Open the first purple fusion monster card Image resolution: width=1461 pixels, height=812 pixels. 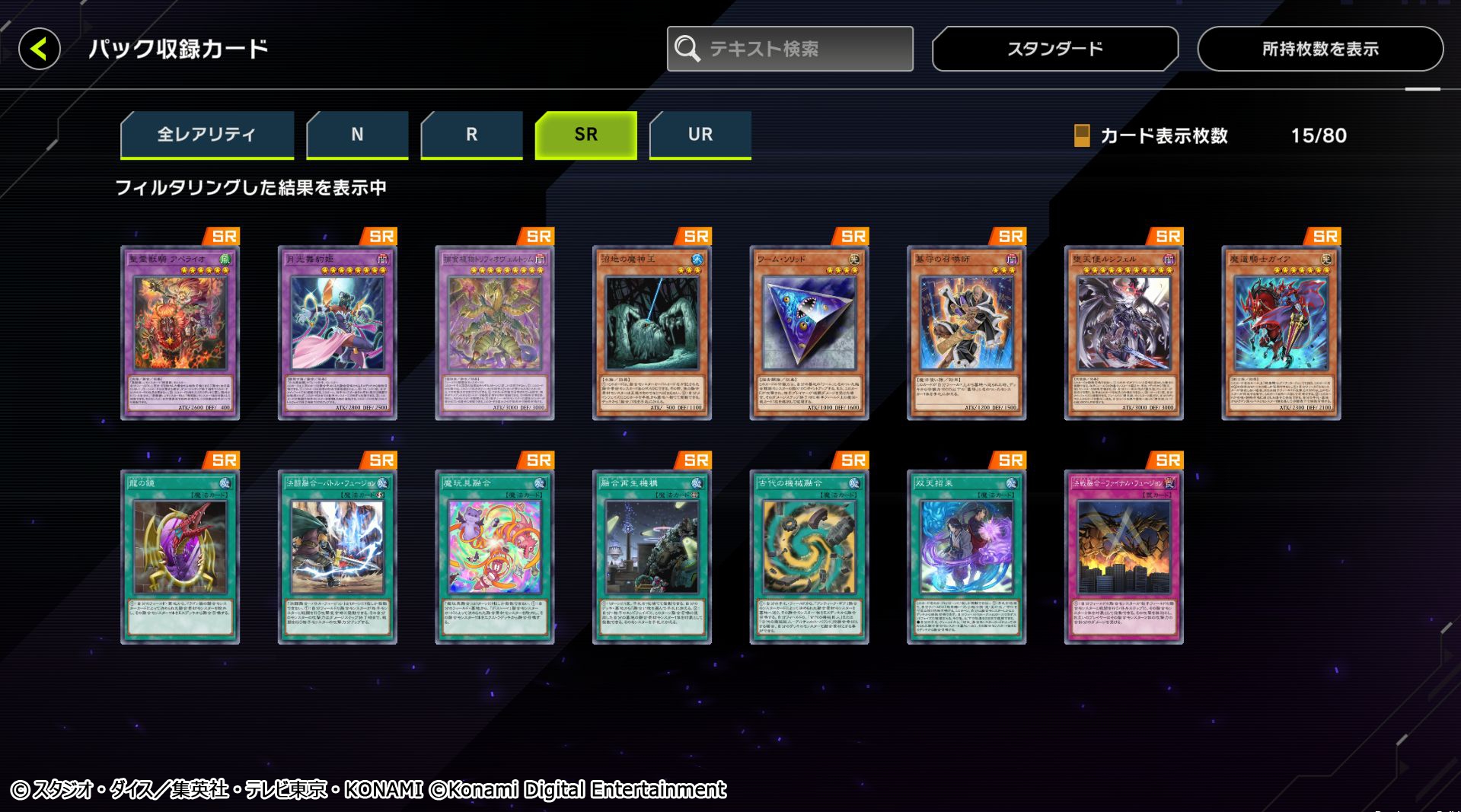(x=180, y=333)
